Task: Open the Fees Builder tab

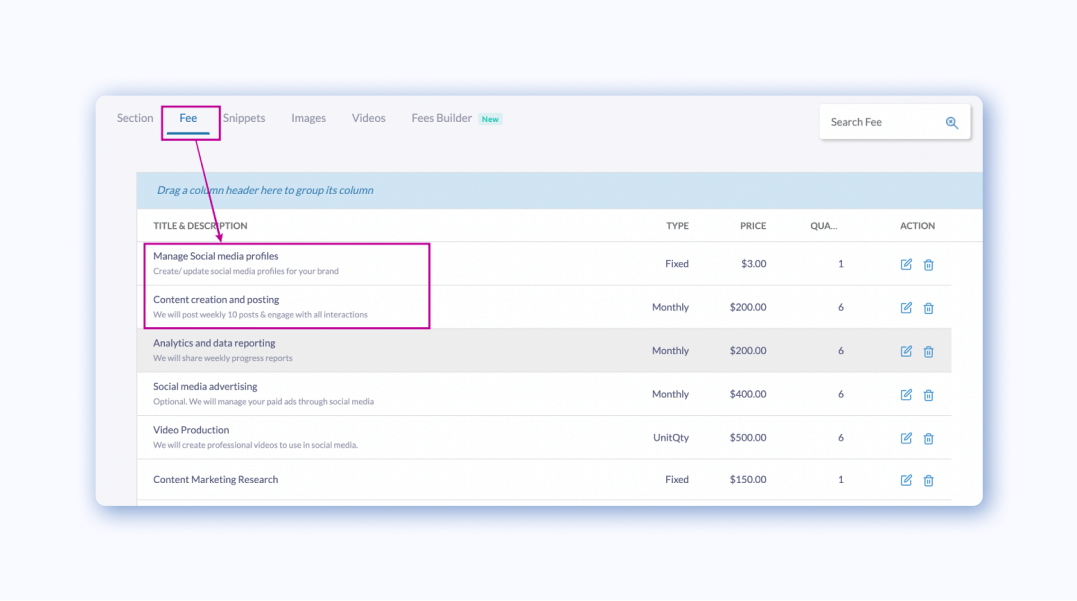Action: click(x=440, y=118)
